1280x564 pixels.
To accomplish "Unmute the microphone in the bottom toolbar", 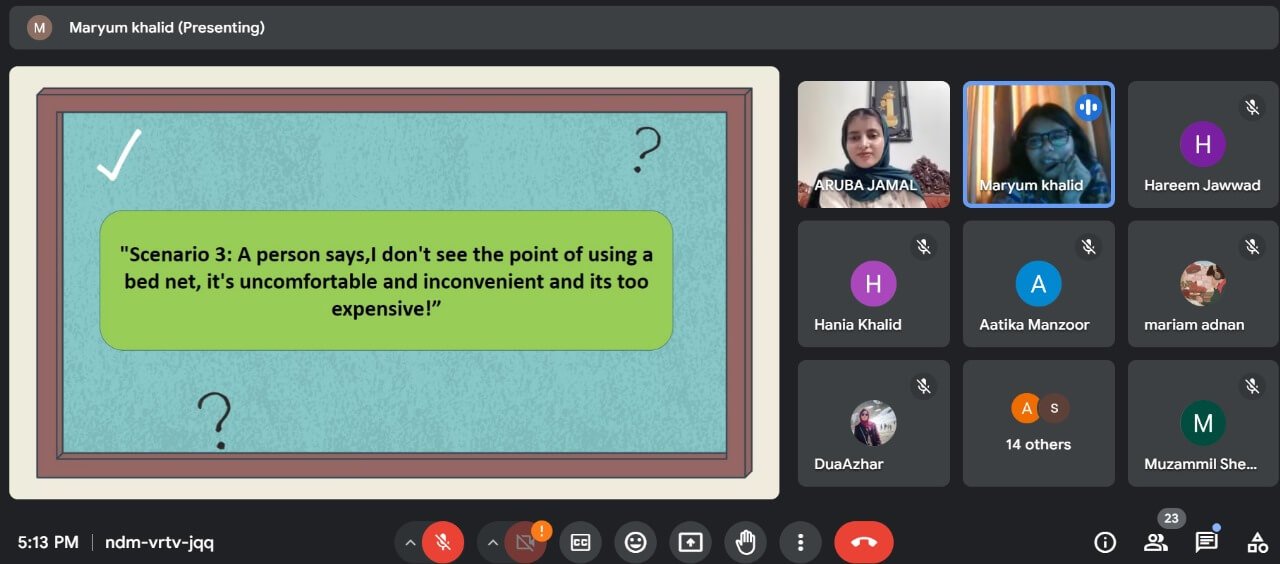I will 442,542.
